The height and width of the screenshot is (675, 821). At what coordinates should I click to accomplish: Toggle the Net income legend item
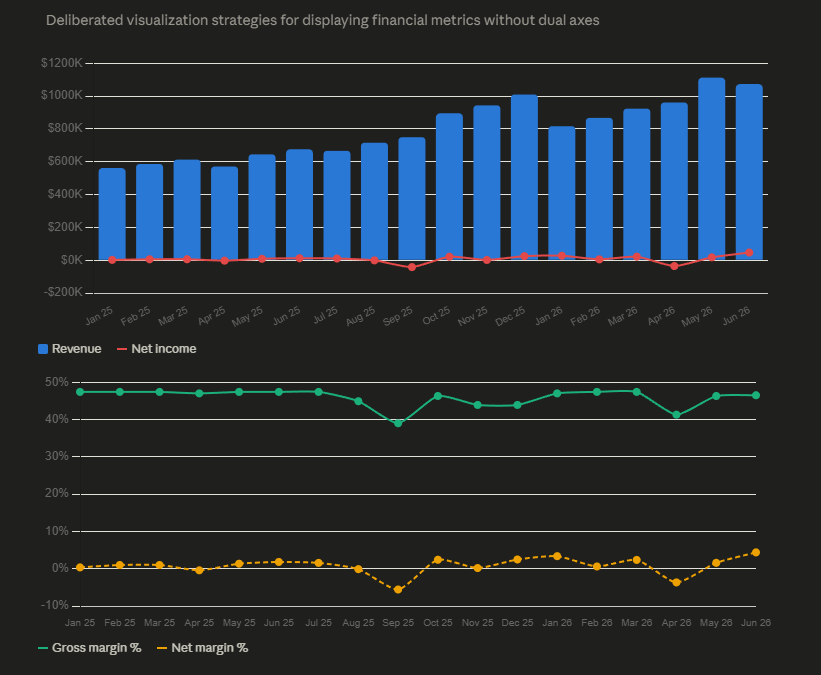(157, 349)
